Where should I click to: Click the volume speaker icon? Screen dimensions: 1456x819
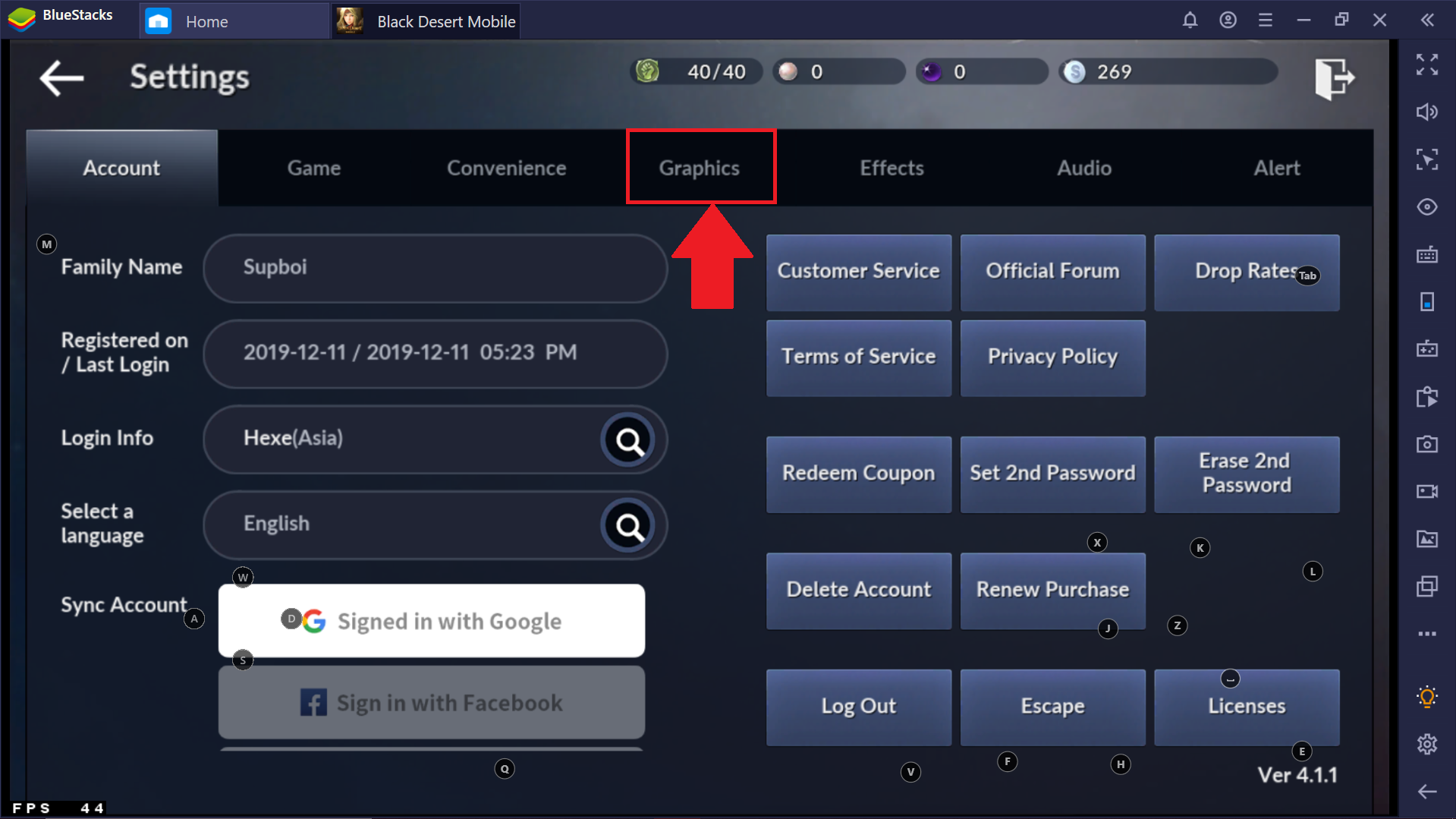(x=1427, y=112)
